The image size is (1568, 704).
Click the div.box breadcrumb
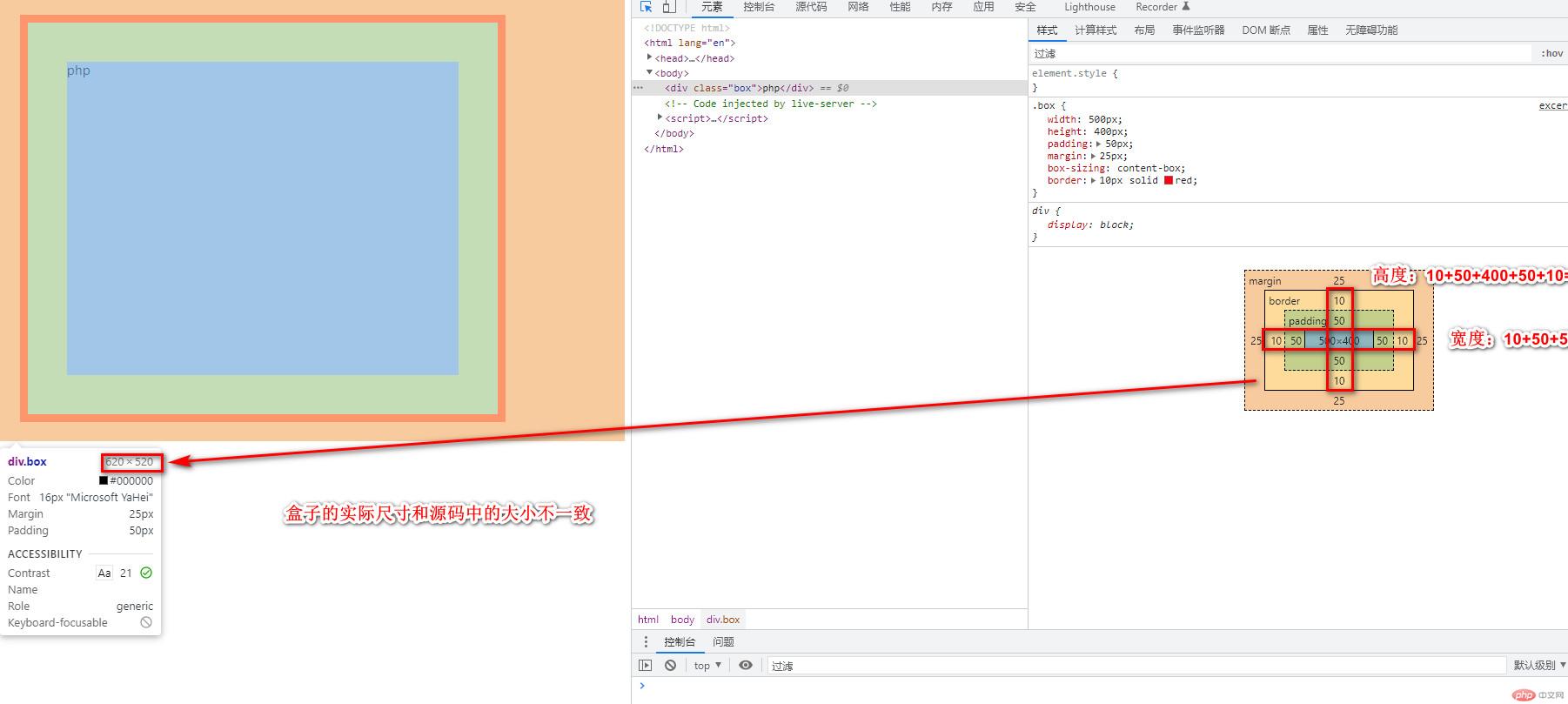pos(723,620)
